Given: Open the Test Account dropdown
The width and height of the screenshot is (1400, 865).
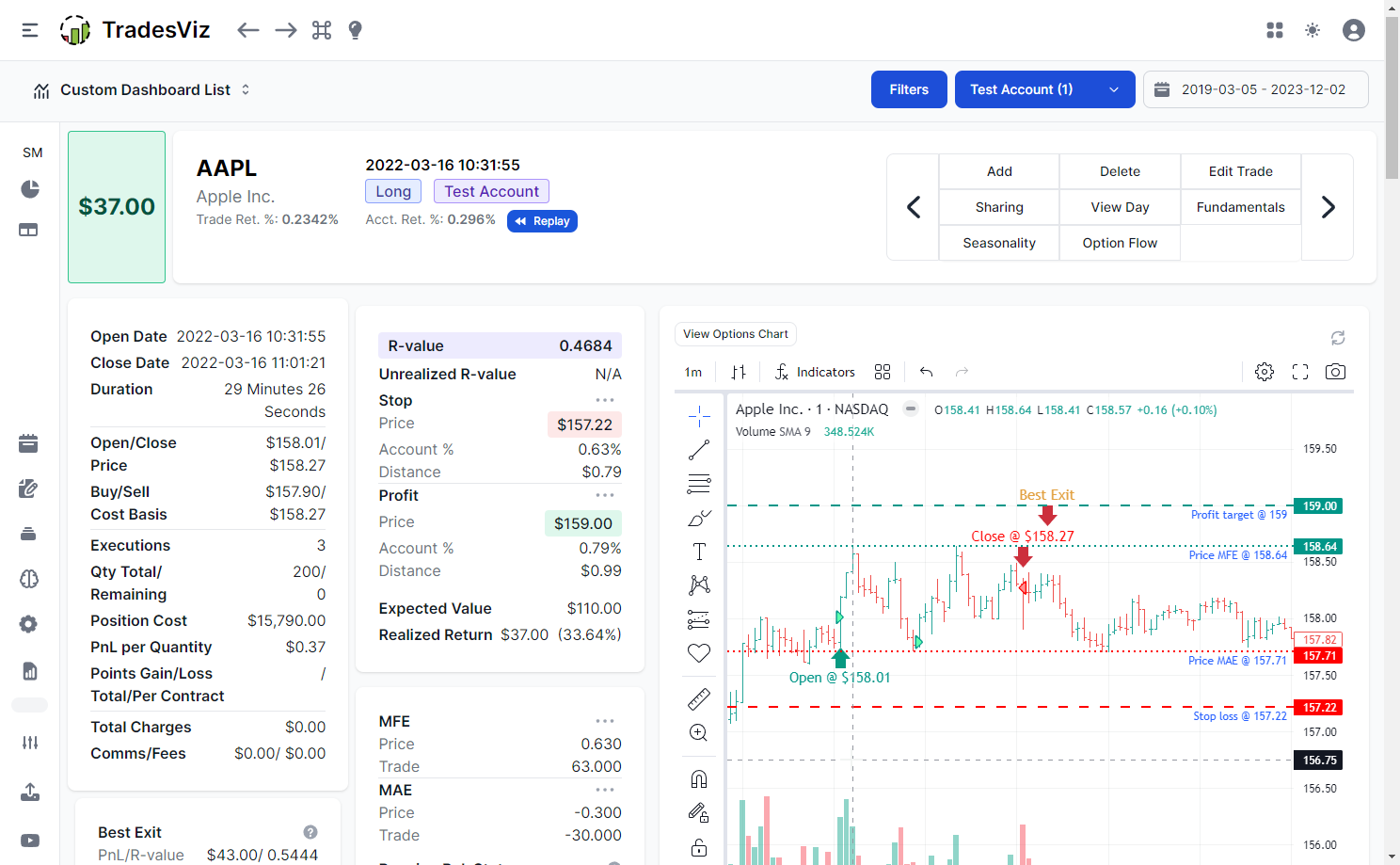Looking at the screenshot, I should tap(1044, 88).
